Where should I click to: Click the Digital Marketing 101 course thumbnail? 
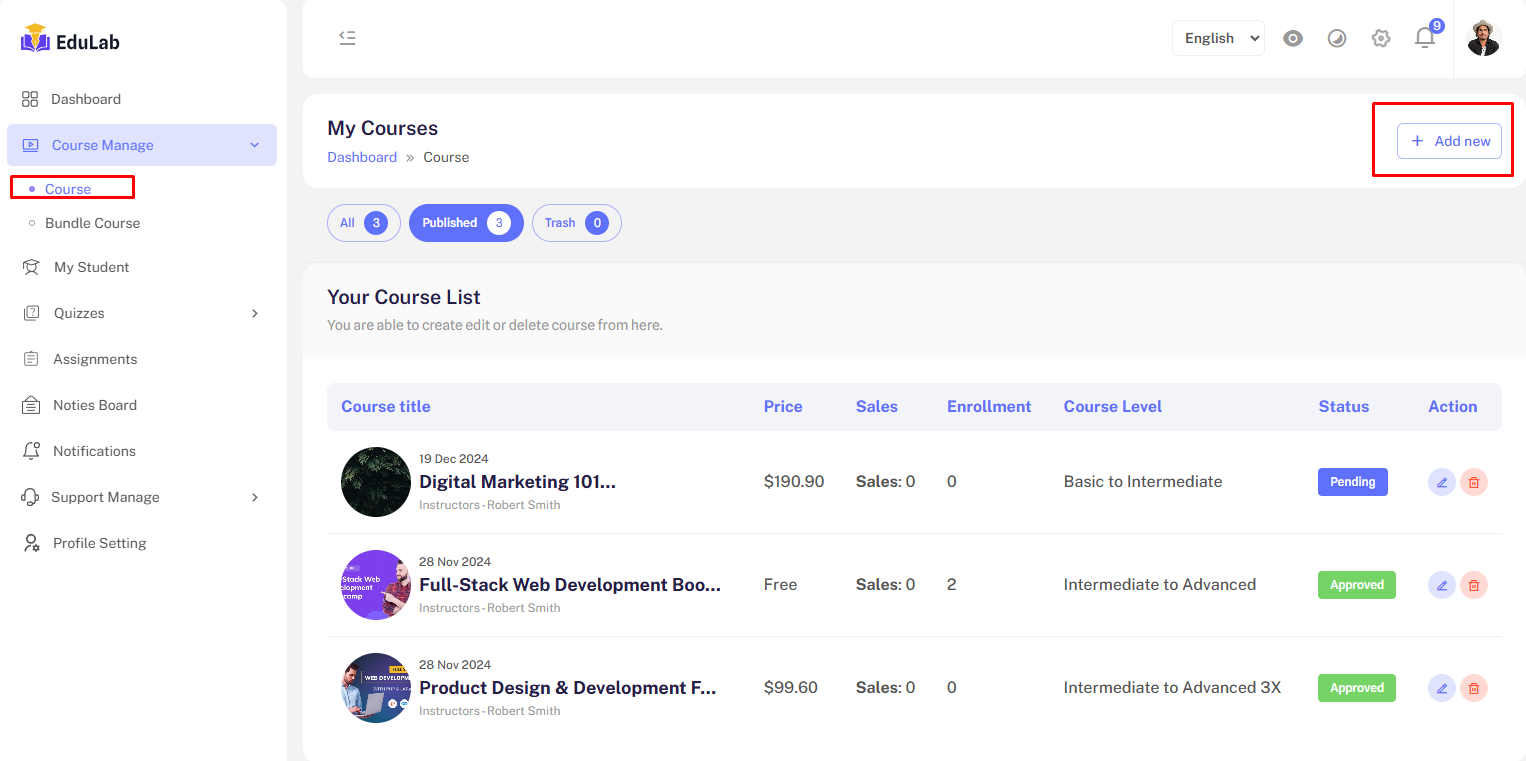(x=376, y=482)
